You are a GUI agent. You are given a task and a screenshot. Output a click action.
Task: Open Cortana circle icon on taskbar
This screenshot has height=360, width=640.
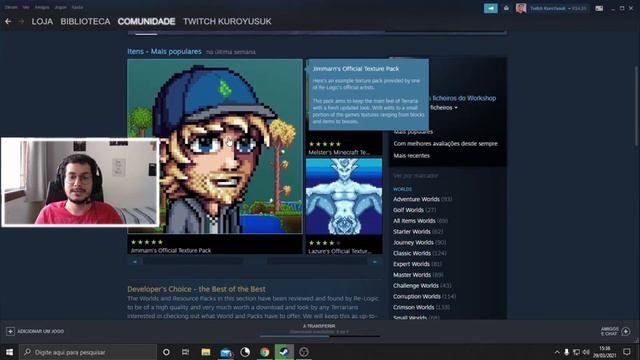click(x=166, y=352)
